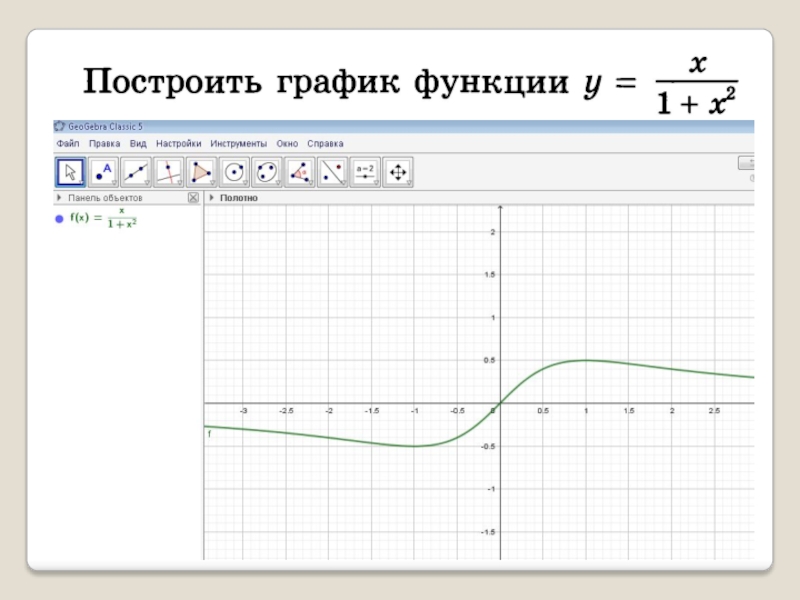This screenshot has width=800, height=600.
Task: Open the Окно menu
Action: click(287, 143)
